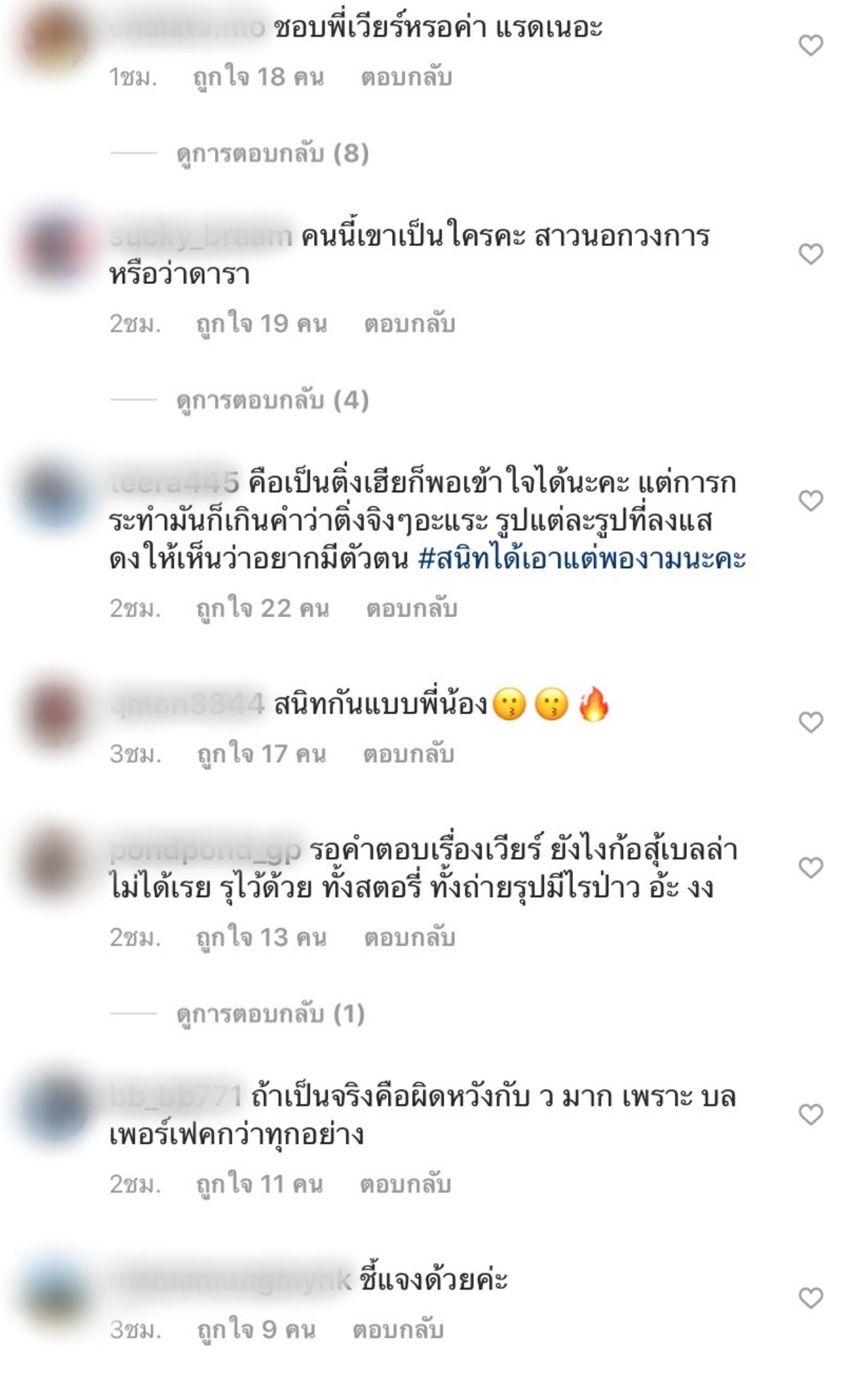Image resolution: width=868 pixels, height=1392 pixels.
Task: Open profile of user ending in 445
Action: pyautogui.click(x=175, y=483)
